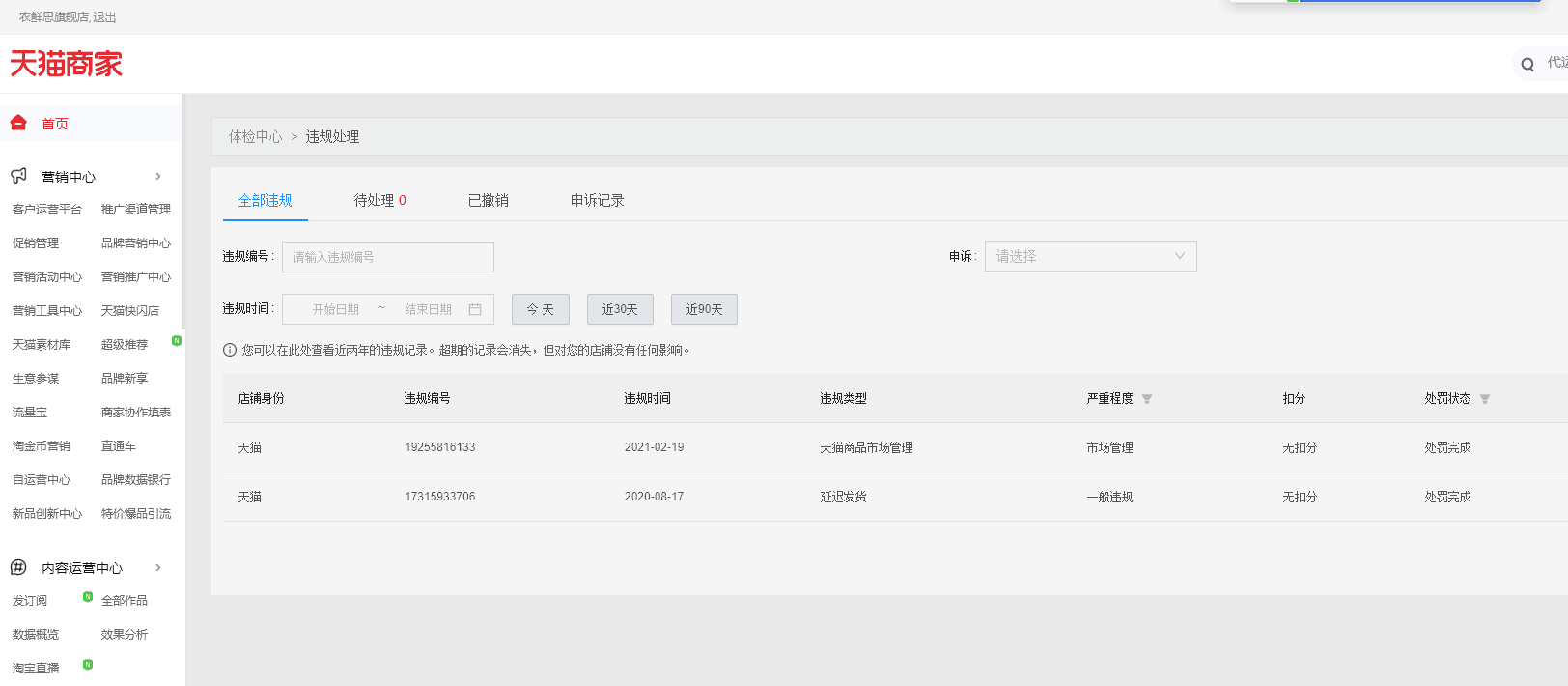Click the calendar icon in date range
1568x686 pixels.
pos(475,309)
